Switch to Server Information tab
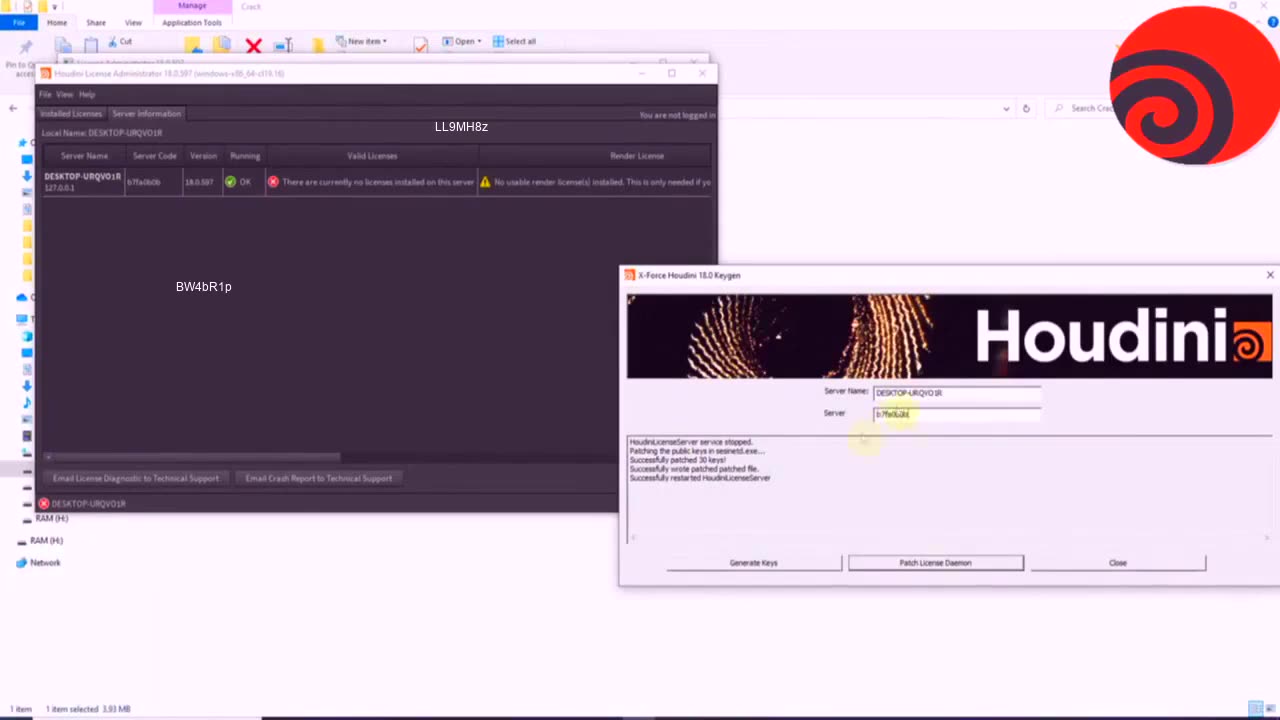The height and width of the screenshot is (720, 1280). [x=146, y=114]
